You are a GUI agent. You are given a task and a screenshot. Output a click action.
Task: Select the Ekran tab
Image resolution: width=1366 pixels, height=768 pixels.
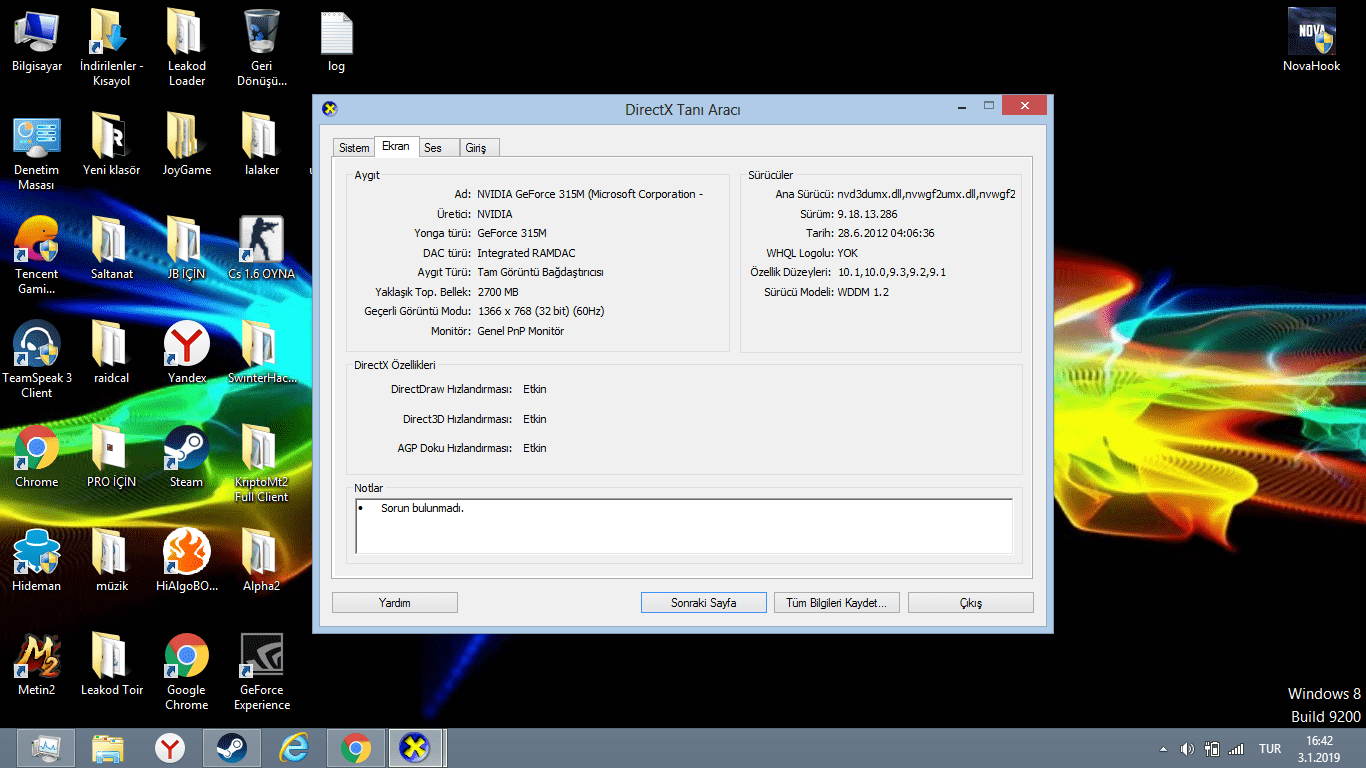[x=396, y=146]
